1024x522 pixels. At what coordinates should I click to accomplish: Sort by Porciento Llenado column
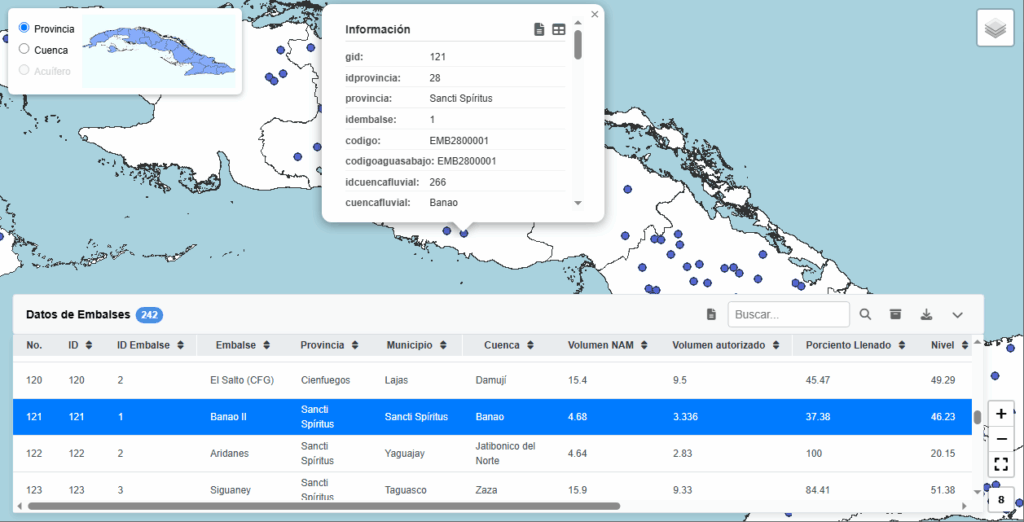click(x=850, y=345)
